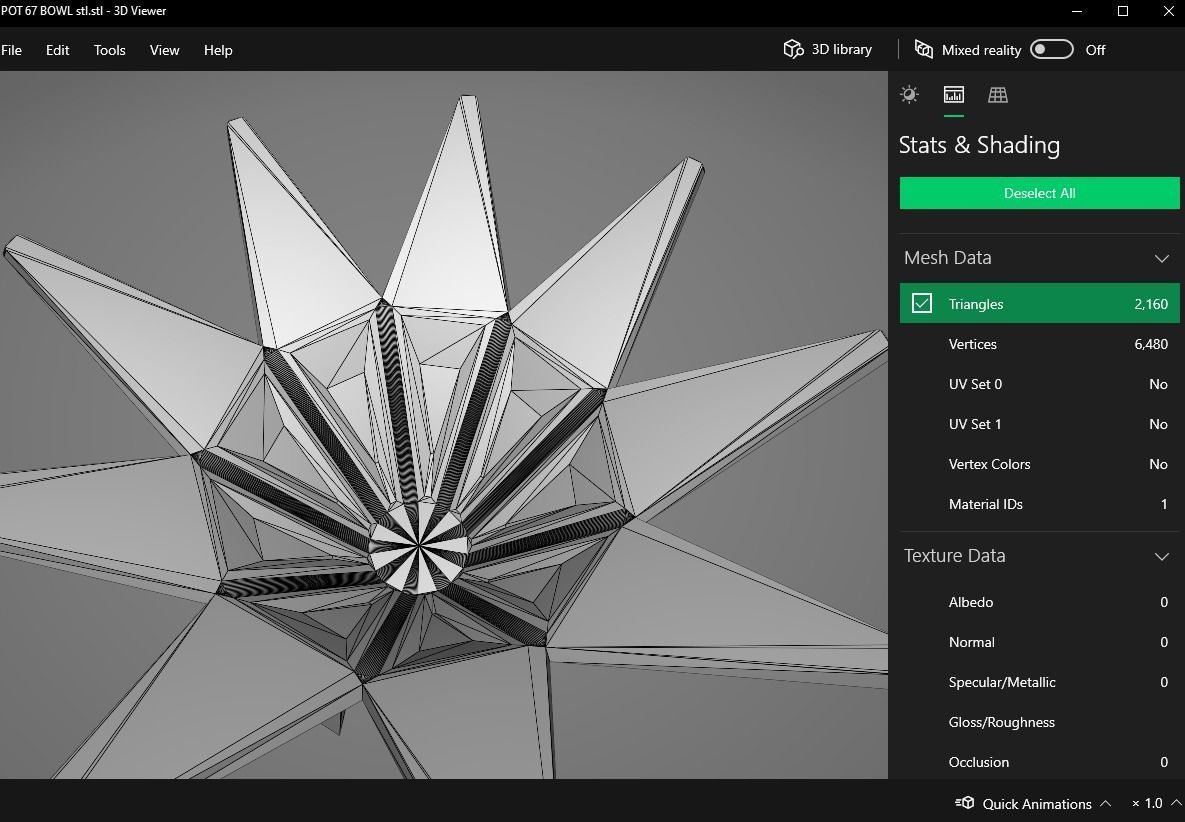Select the Material IDs row
This screenshot has height=822, width=1185.
[1039, 504]
